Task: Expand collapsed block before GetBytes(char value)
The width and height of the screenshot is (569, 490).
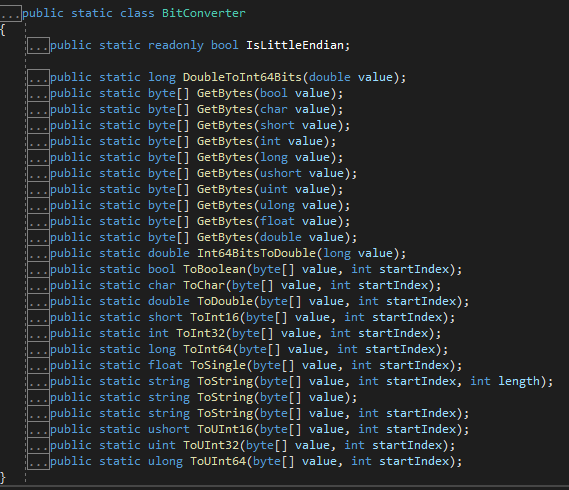Action: (x=38, y=109)
